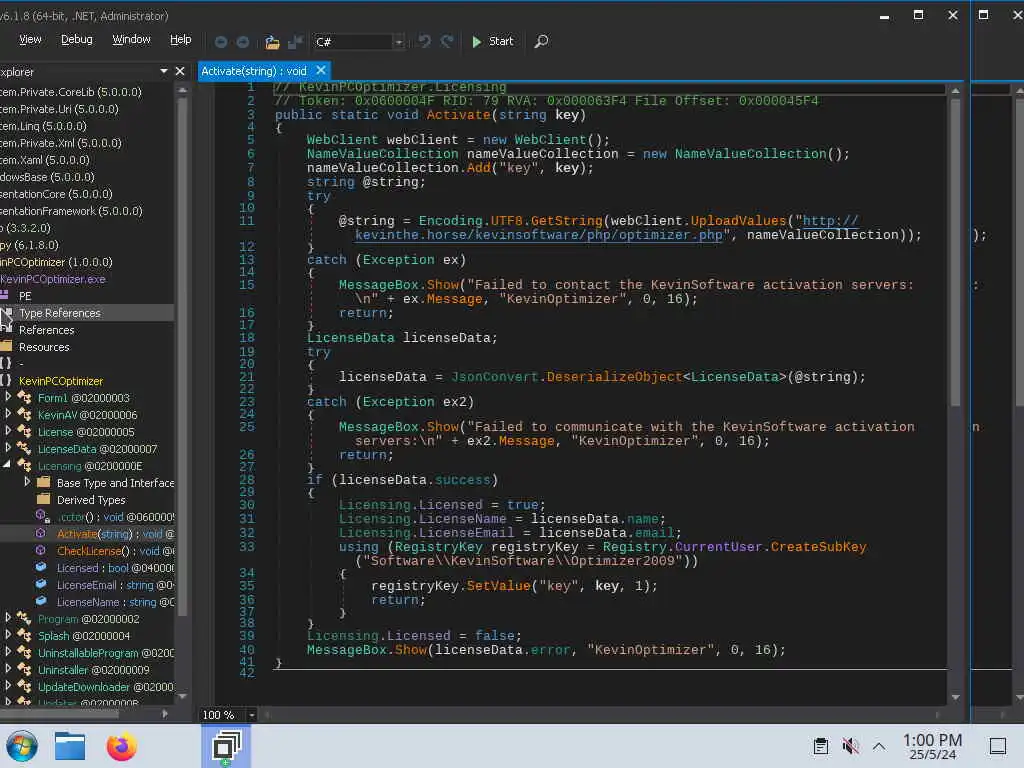
Task: Select the PE node
Action: [x=25, y=296]
